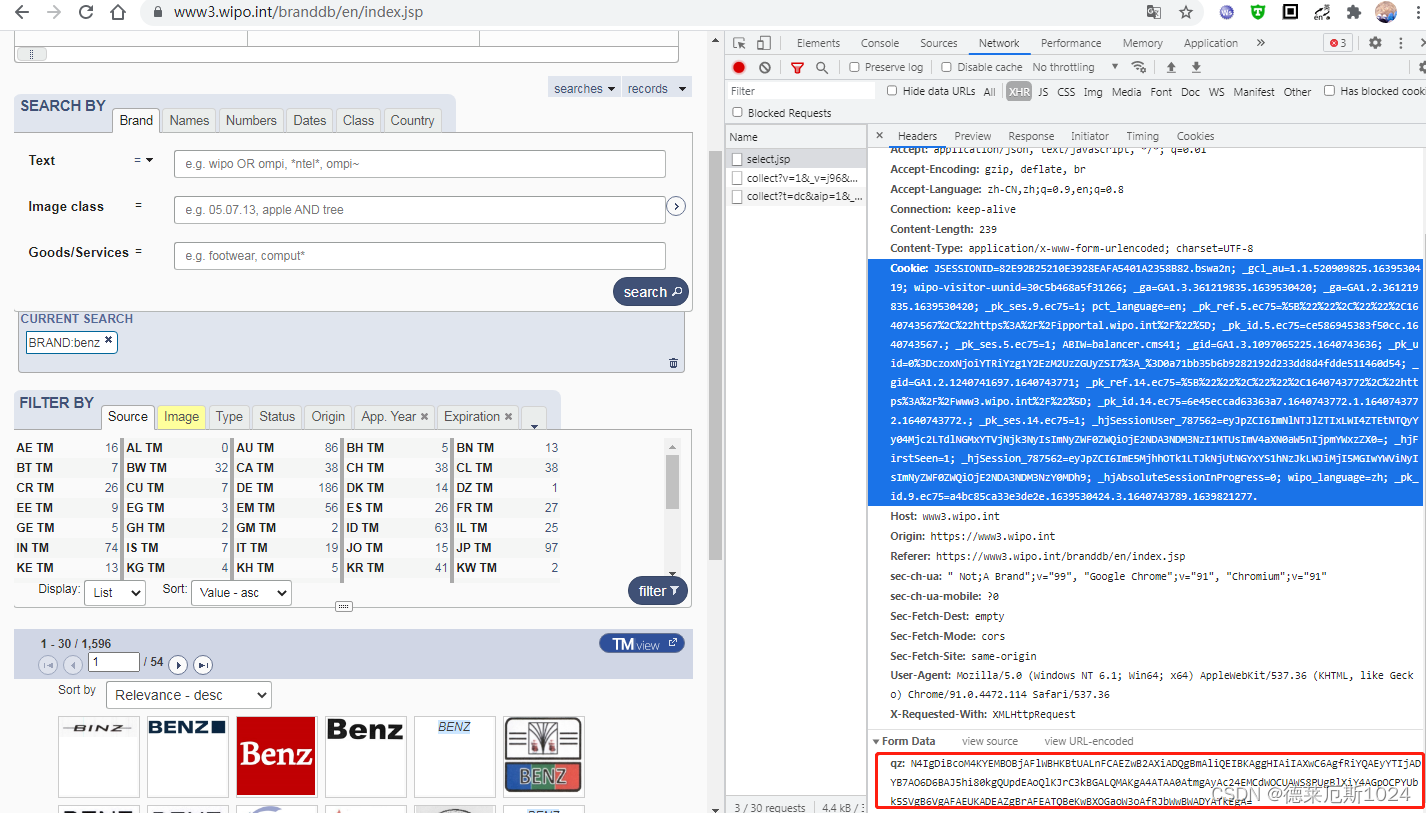Open network conditions wifi icon
The width and height of the screenshot is (1426, 813).
[1138, 67]
